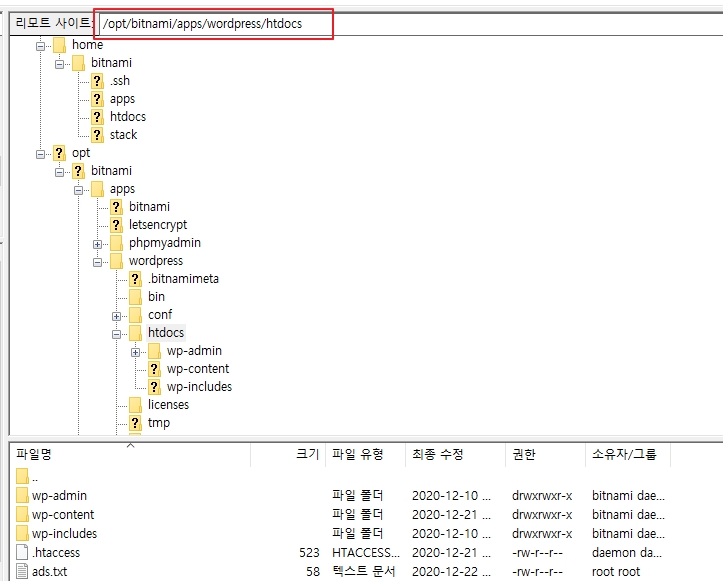This screenshot has height=581, width=723.
Task: Collapse the opt directory node
Action: 41,153
